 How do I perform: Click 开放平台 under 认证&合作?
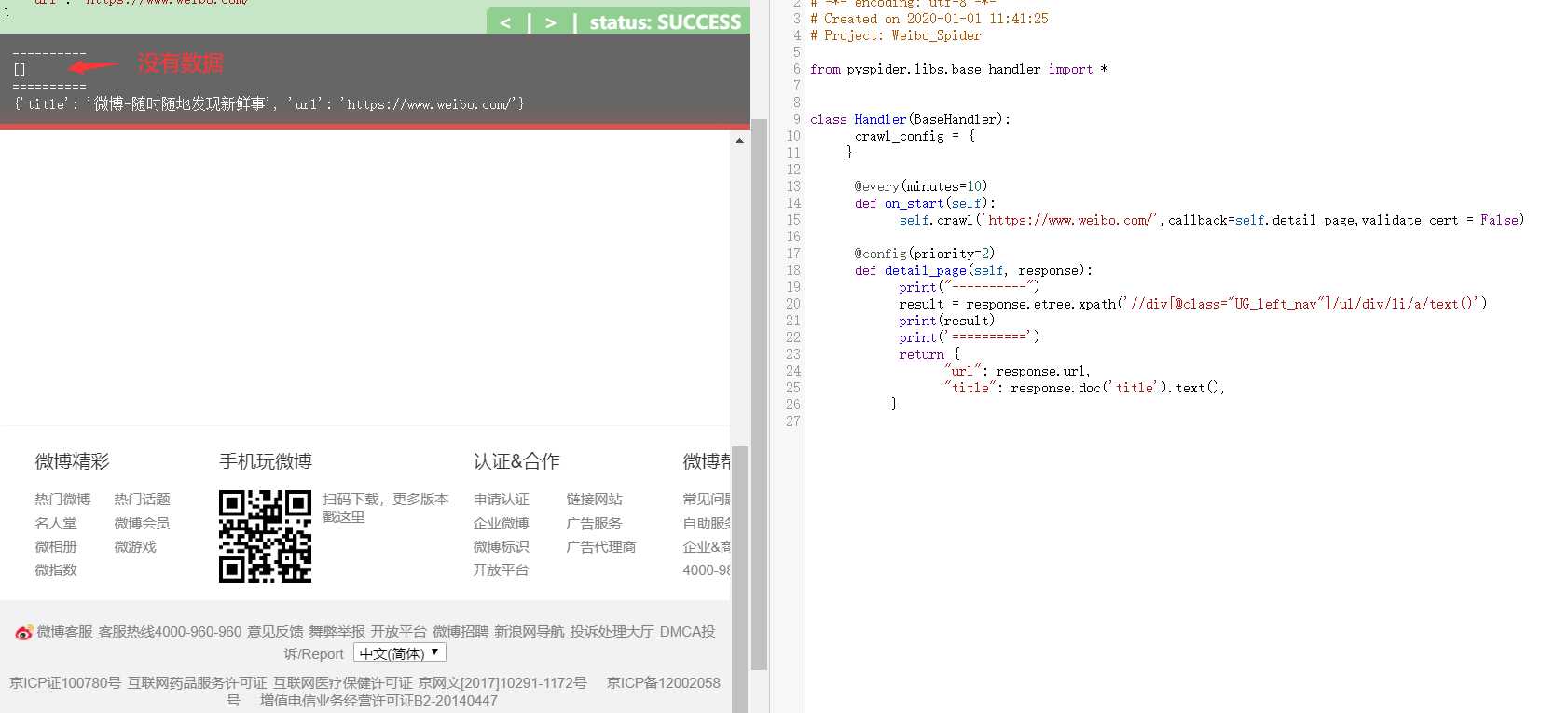click(501, 570)
